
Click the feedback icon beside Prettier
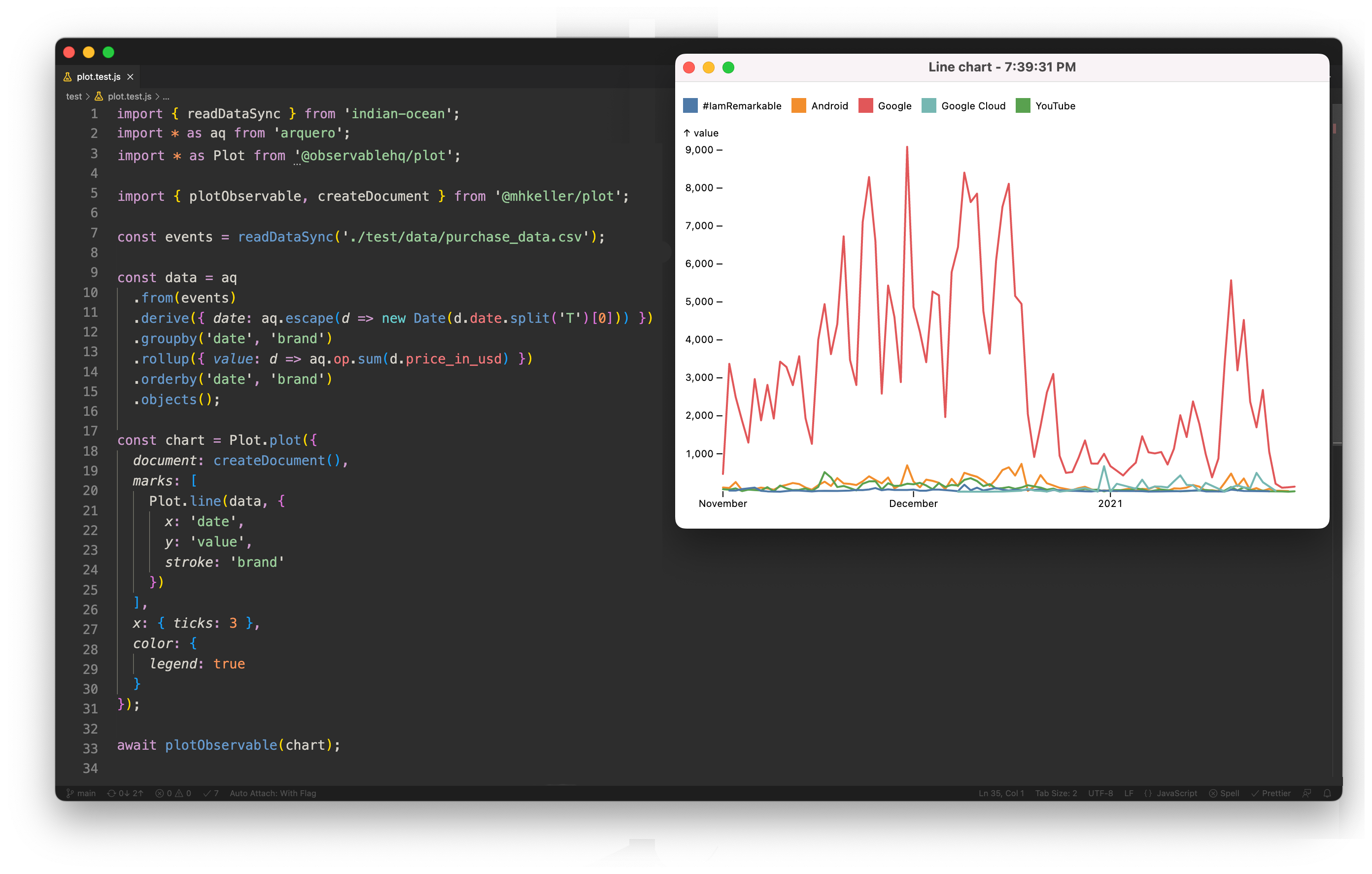[1307, 793]
